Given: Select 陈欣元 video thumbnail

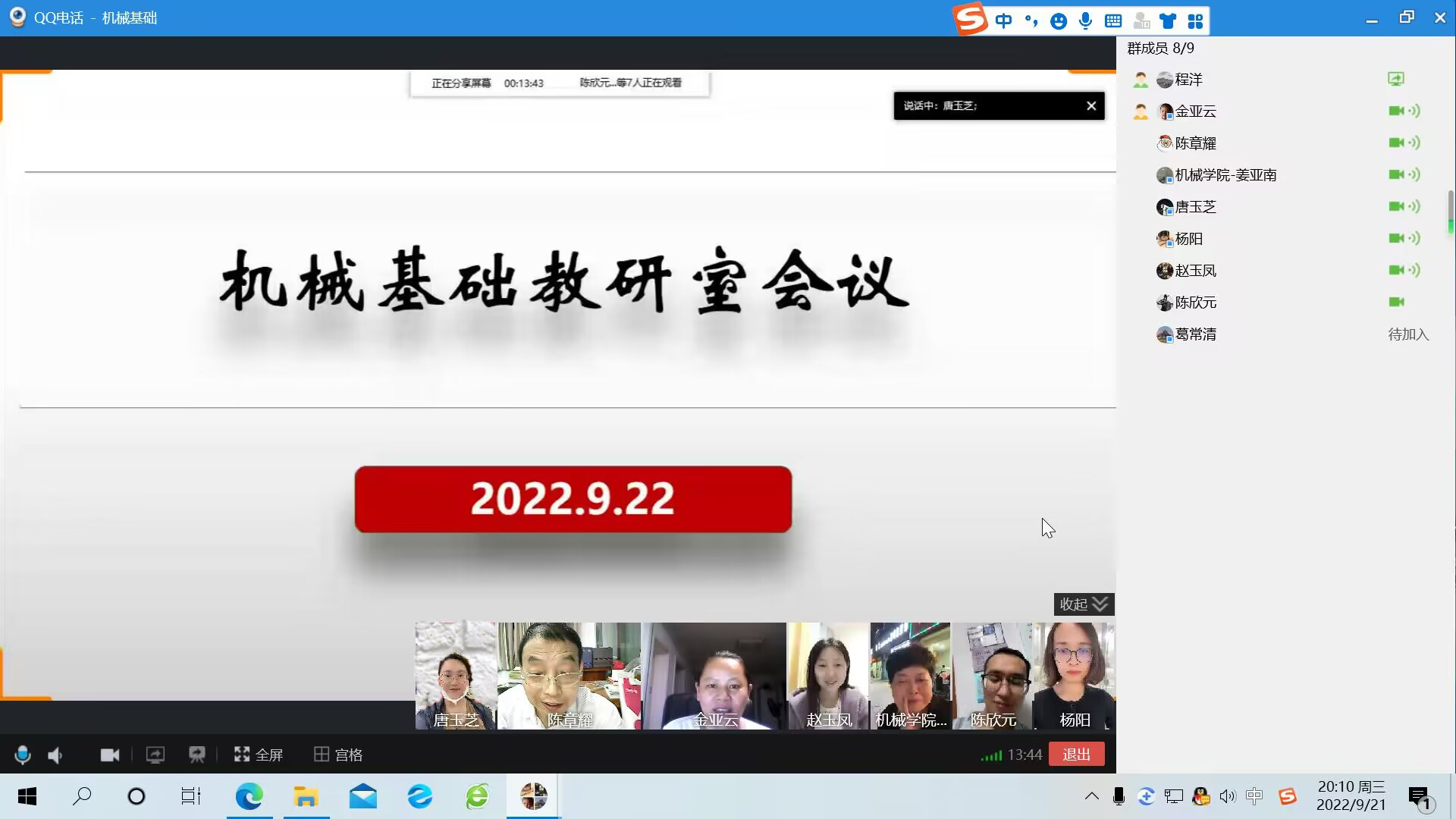Looking at the screenshot, I should [x=993, y=676].
